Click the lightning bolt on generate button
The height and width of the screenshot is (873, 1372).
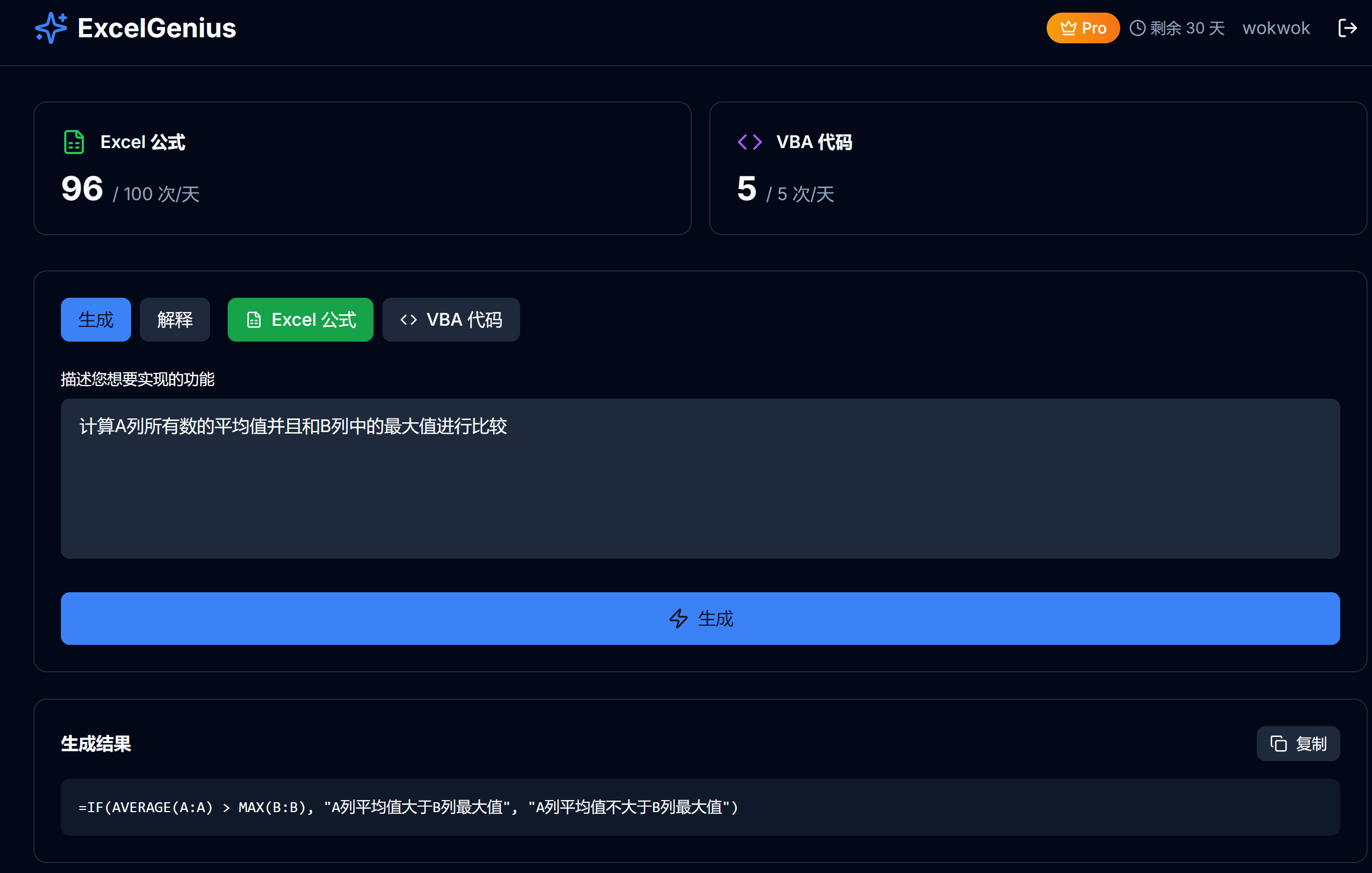[x=678, y=619]
